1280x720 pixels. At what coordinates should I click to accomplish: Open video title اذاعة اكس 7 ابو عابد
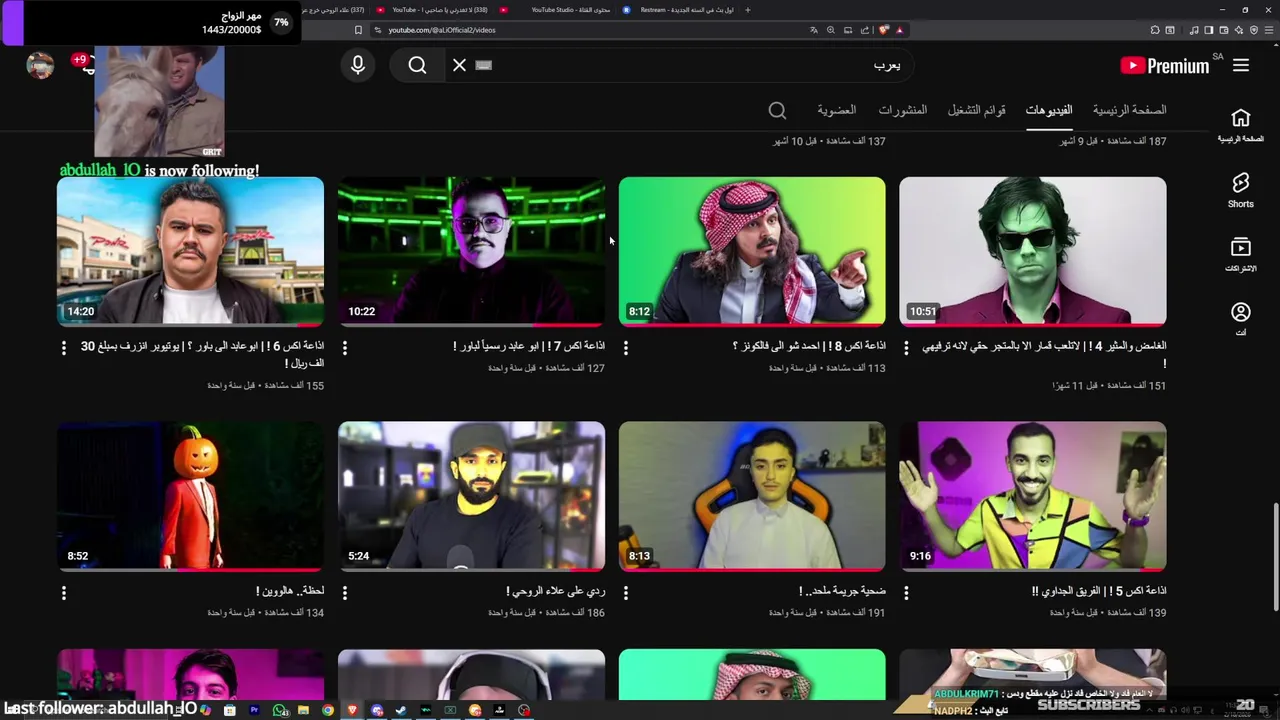529,346
